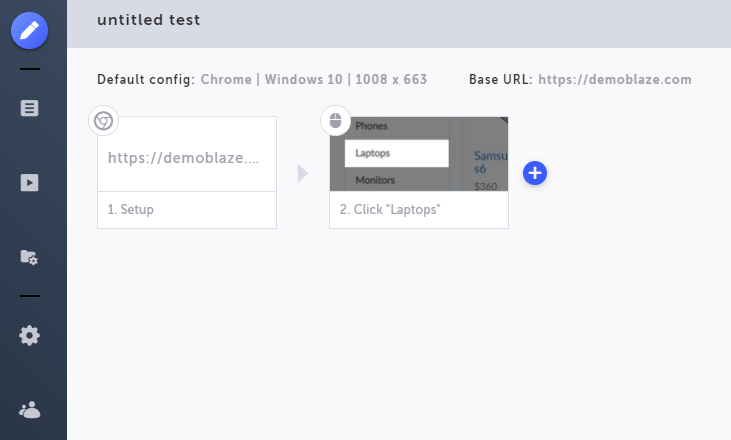
Task: Open the test list icon in sidebar
Action: point(29,108)
